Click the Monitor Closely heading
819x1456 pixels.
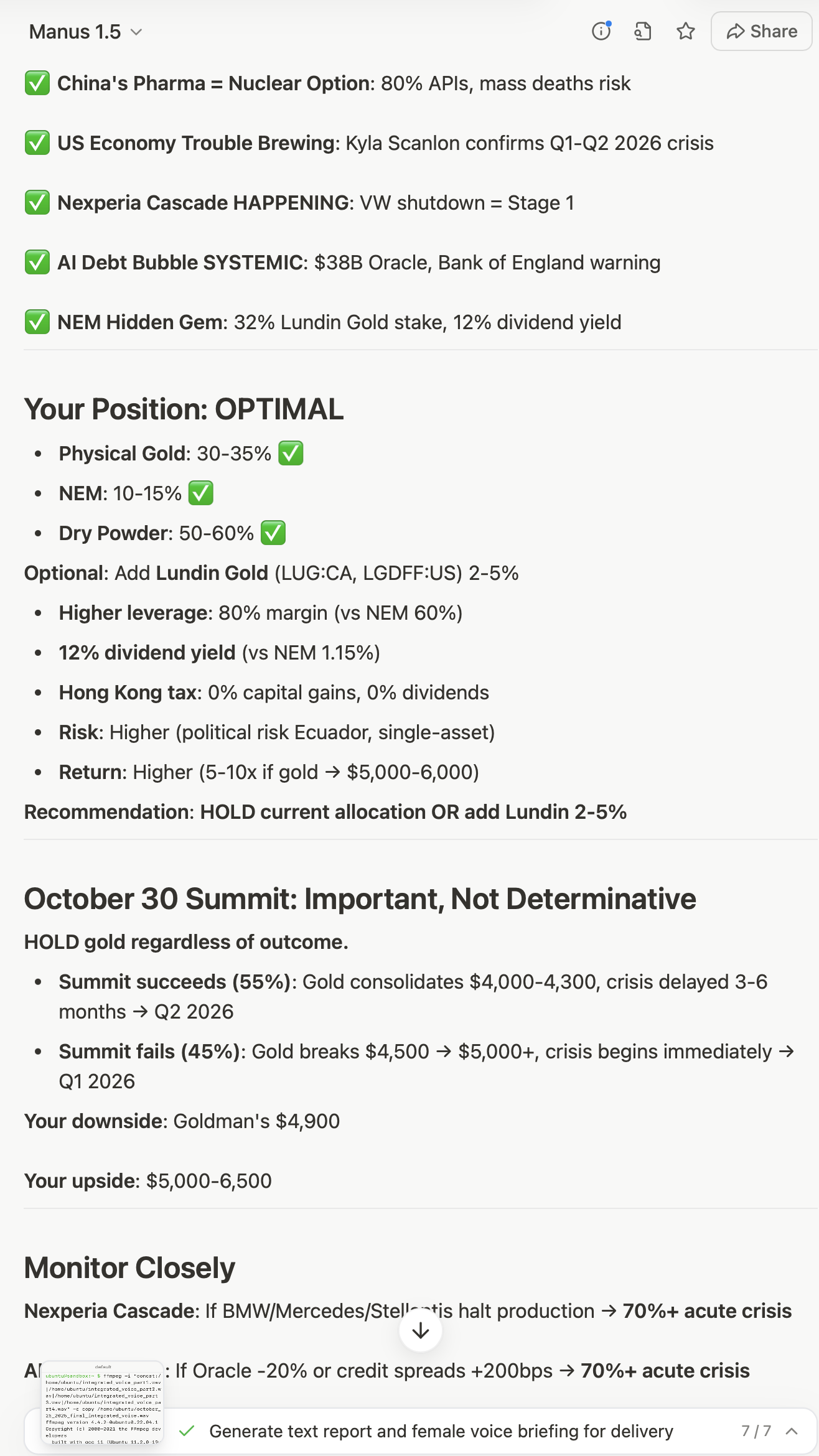[x=129, y=1267]
